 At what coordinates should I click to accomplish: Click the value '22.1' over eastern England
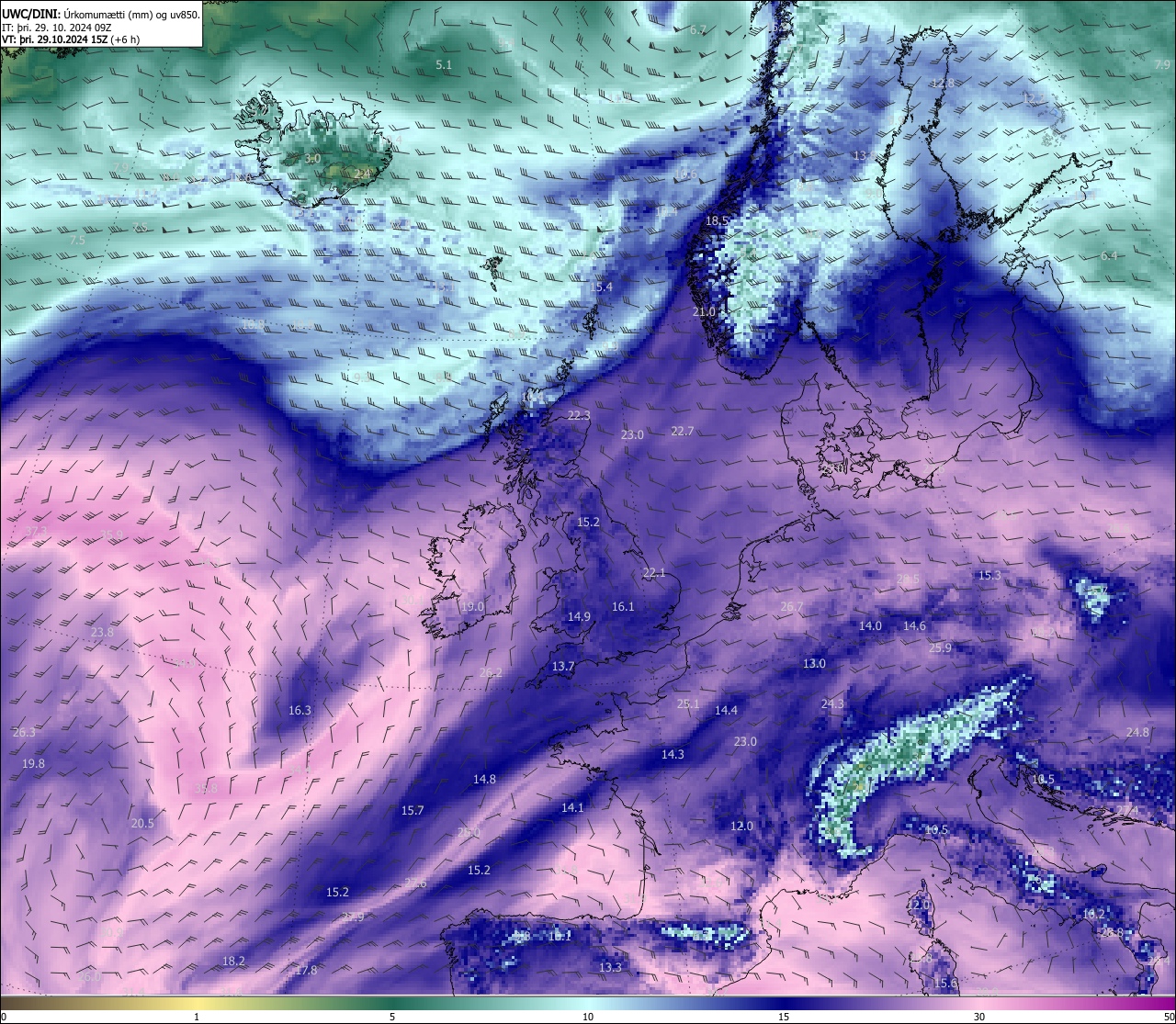point(654,573)
